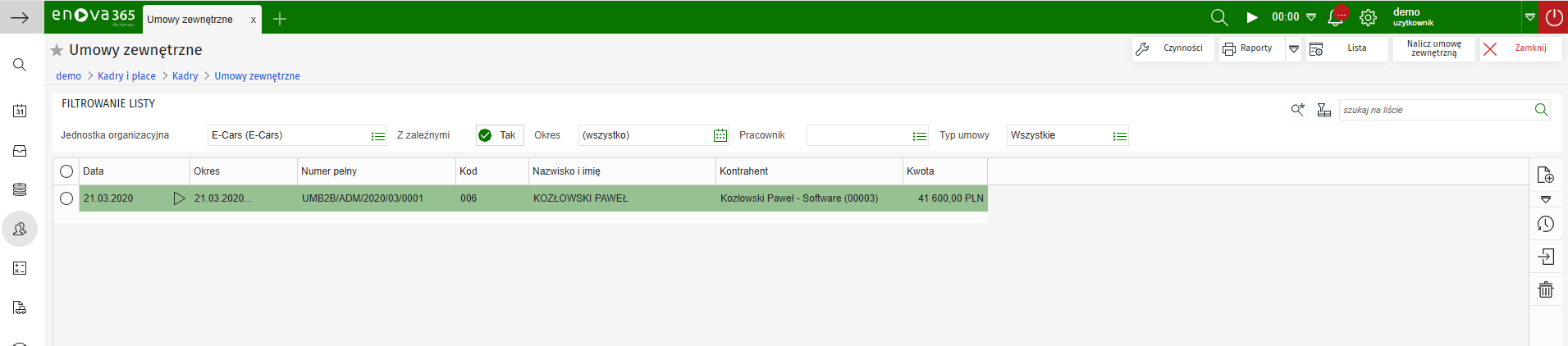This screenshot has height=346, width=1568.
Task: Click the timer play icon in header
Action: coord(1252,17)
